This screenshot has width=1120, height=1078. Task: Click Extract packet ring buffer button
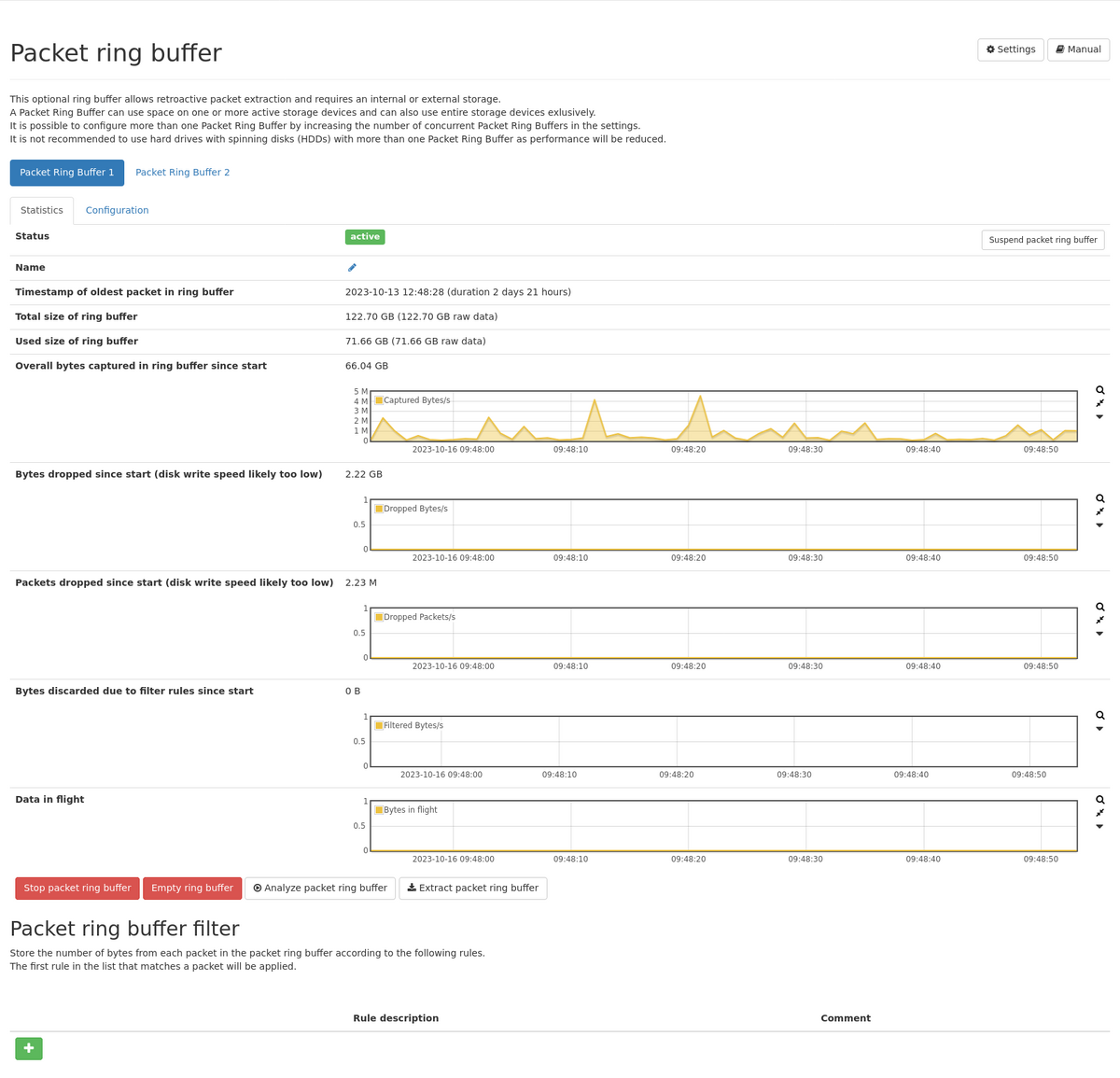point(472,889)
